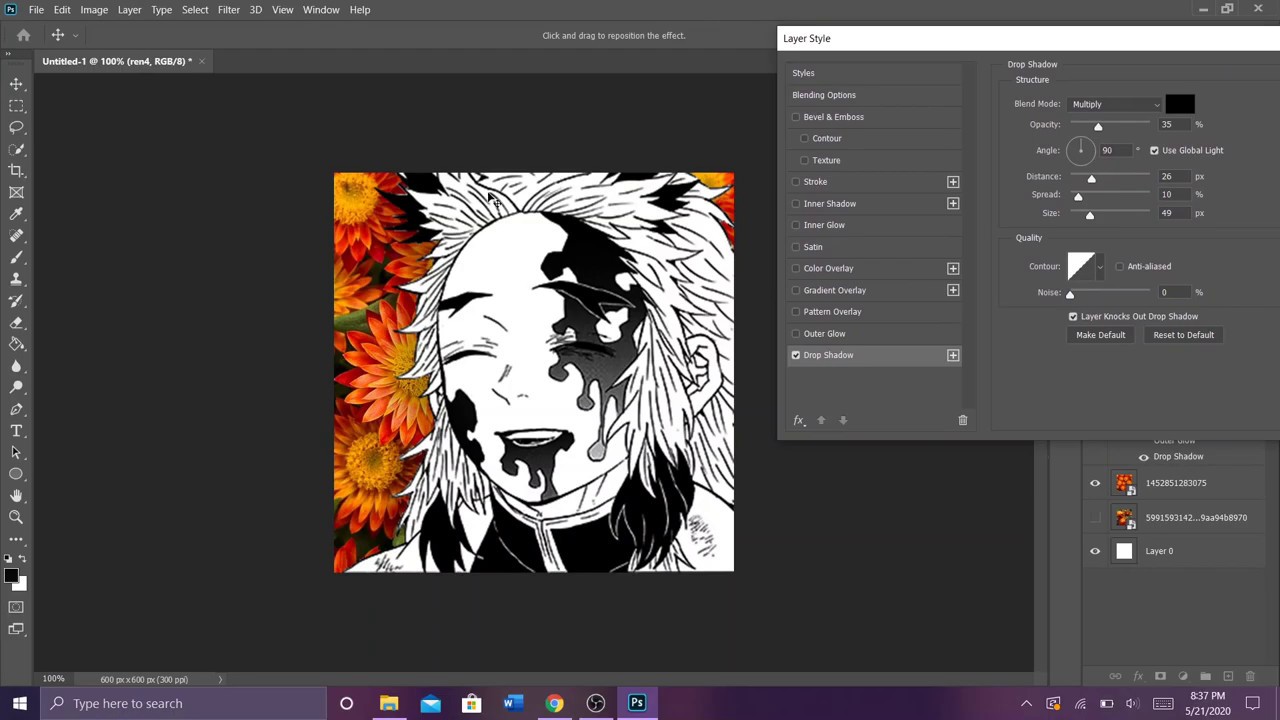Select the Crop tool
Viewport: 1280px width, 720px height.
tap(16, 171)
